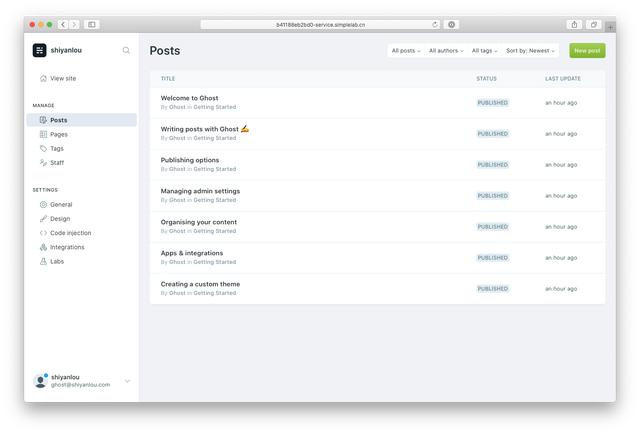Expand the shiyanlou user account menu
This screenshot has height=434, width=640.
click(127, 381)
